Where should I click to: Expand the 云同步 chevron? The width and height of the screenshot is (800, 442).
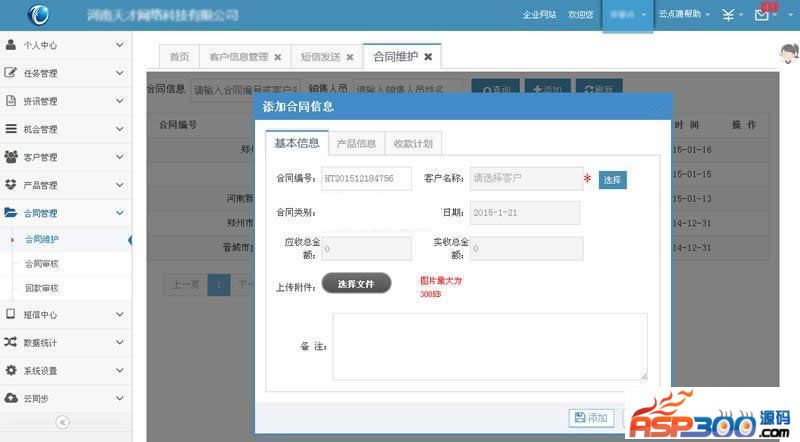pyautogui.click(x=119, y=398)
